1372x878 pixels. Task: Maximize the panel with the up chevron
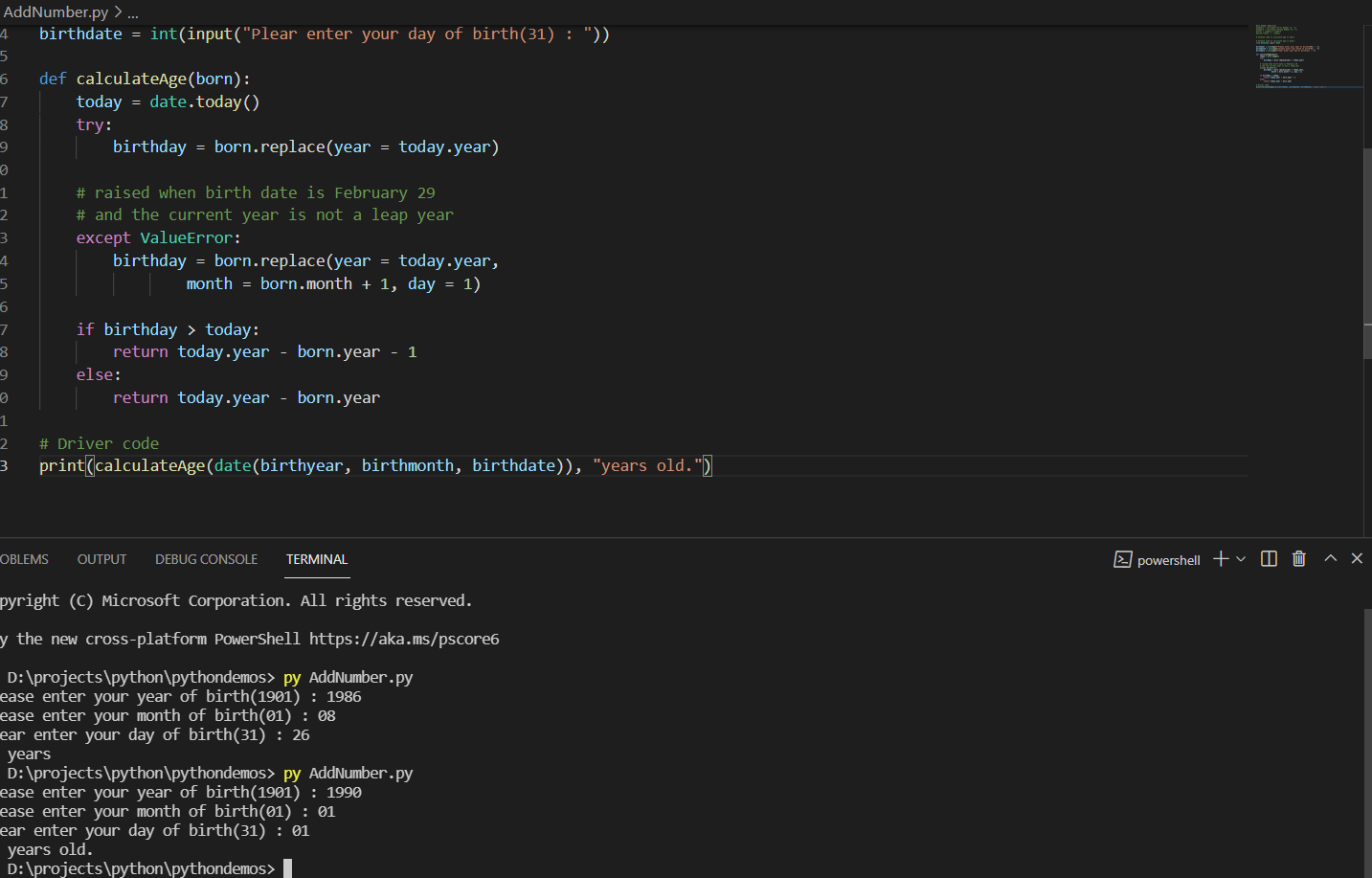tap(1330, 559)
